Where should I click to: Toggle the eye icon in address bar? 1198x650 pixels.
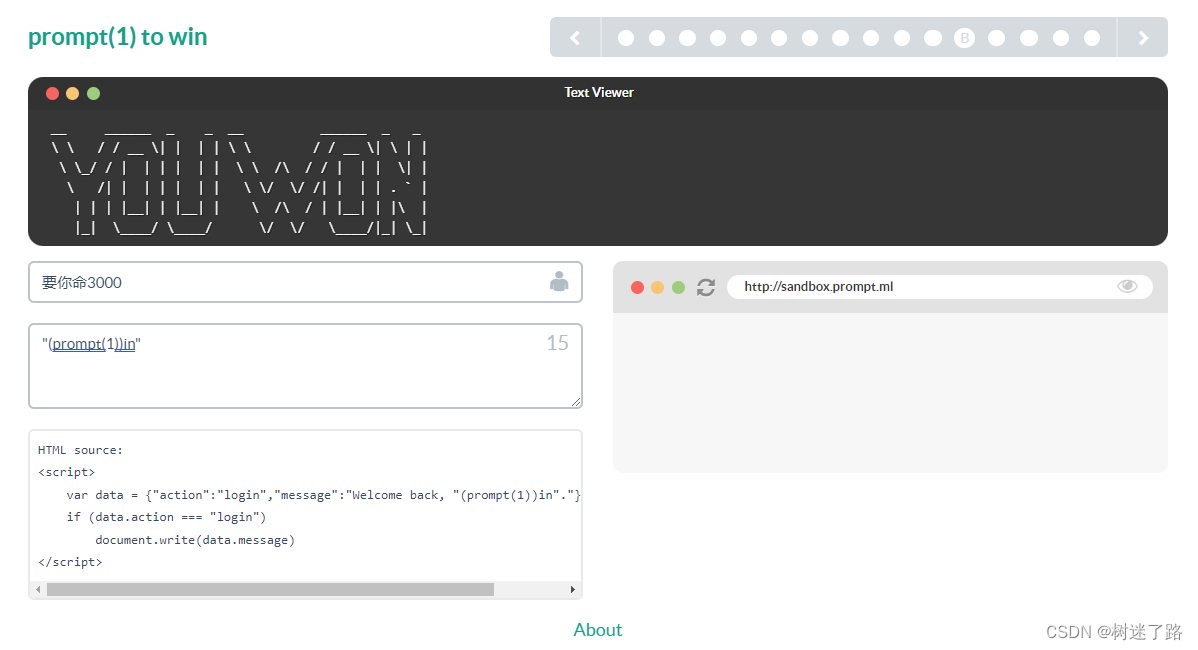pos(1127,286)
